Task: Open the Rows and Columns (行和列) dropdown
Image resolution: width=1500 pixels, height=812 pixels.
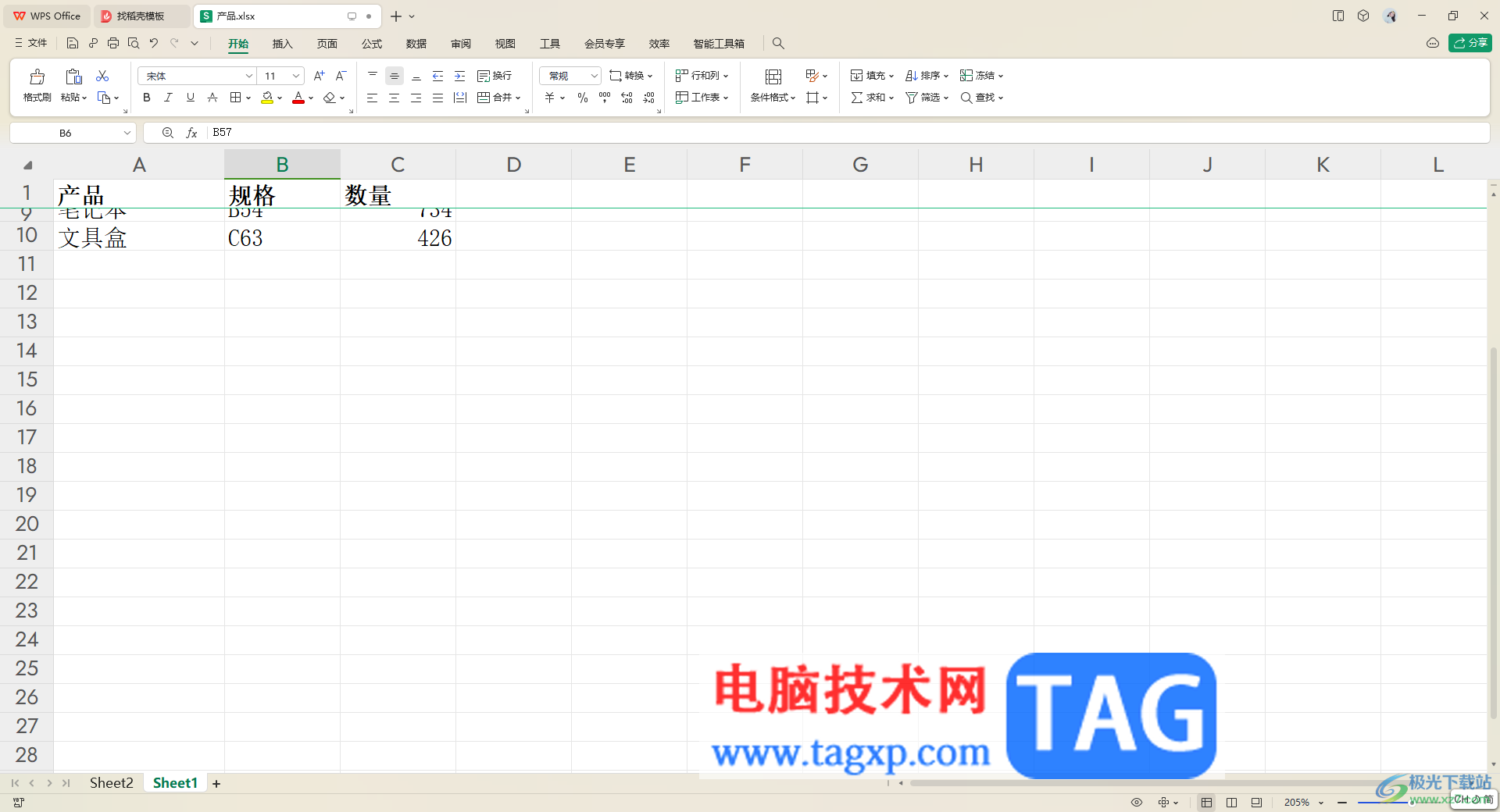Action: [x=702, y=76]
